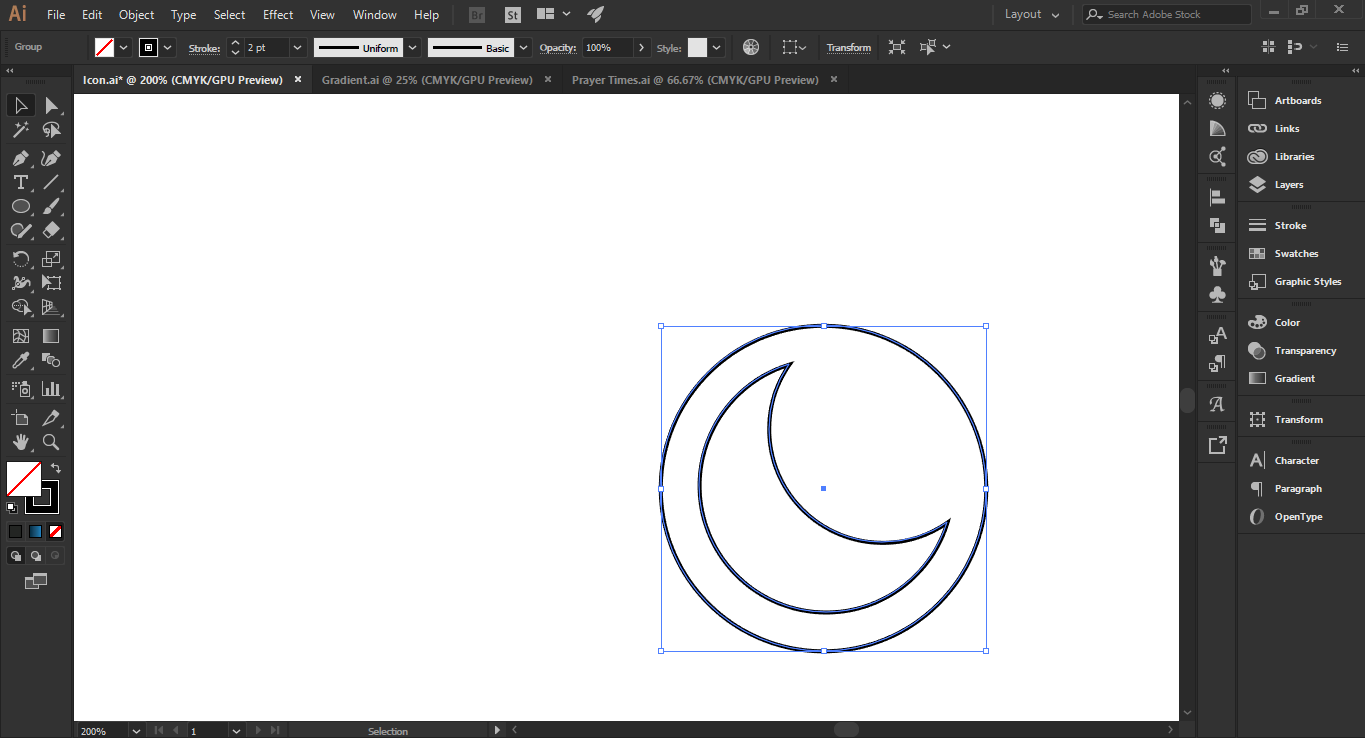Select the Zoom tool
Screen dimensions: 1365x738
pos(51,442)
